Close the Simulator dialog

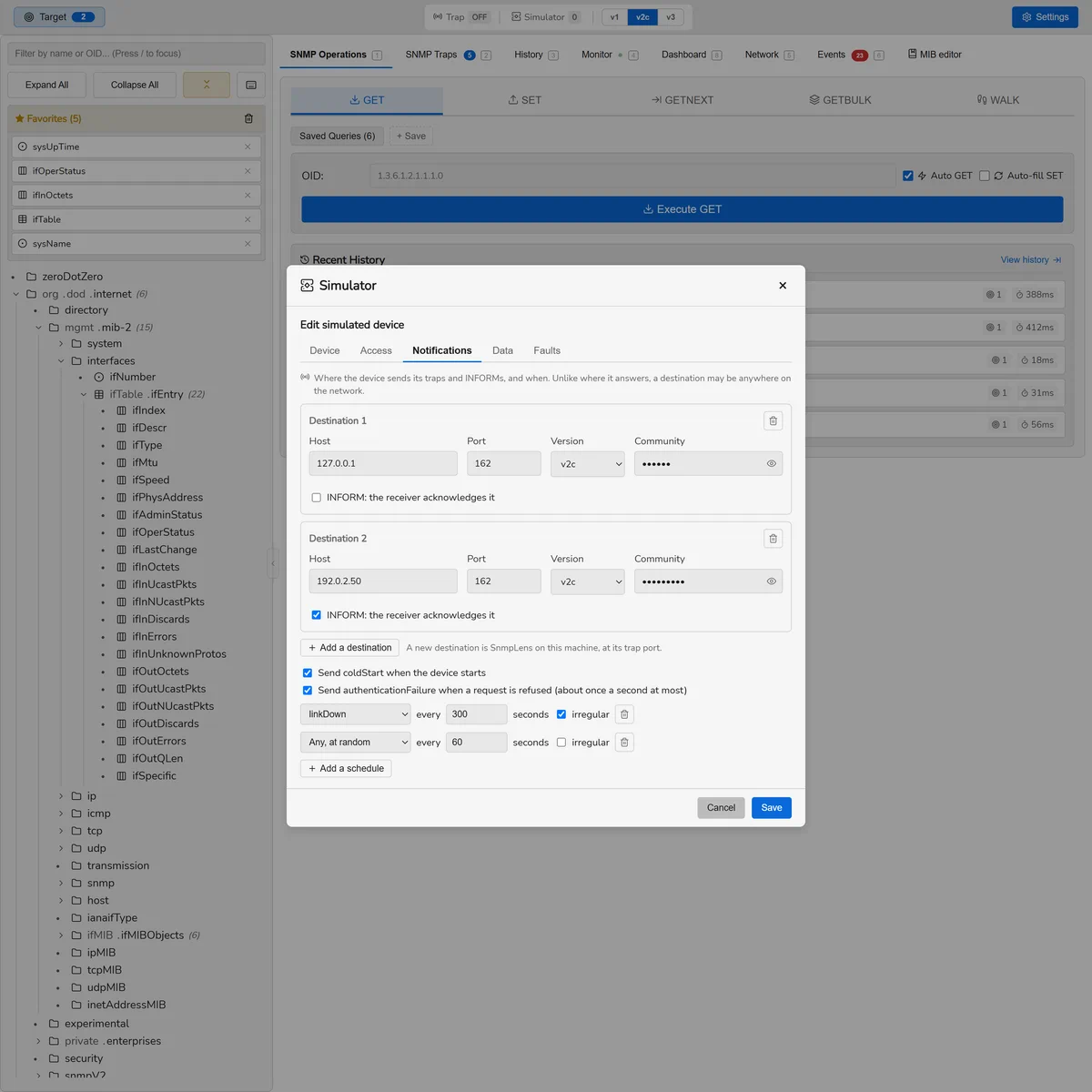(x=783, y=286)
